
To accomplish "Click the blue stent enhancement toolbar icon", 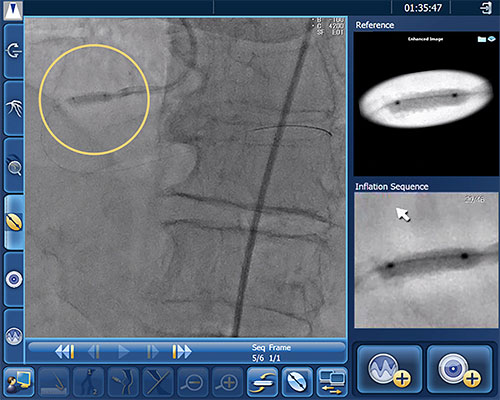I will point(297,381).
